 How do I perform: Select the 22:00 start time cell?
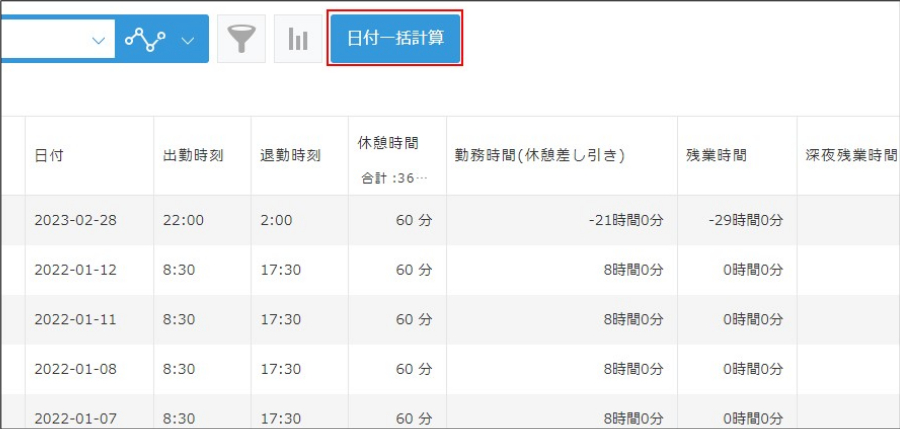coord(183,221)
